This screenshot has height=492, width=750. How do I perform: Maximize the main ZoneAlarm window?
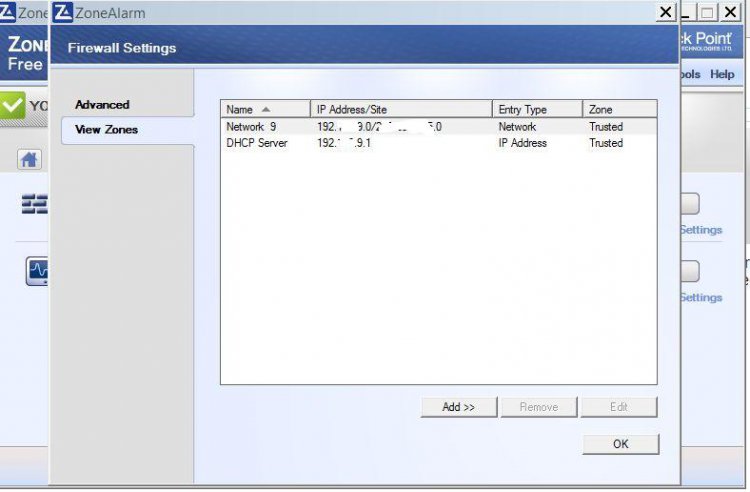pos(707,12)
